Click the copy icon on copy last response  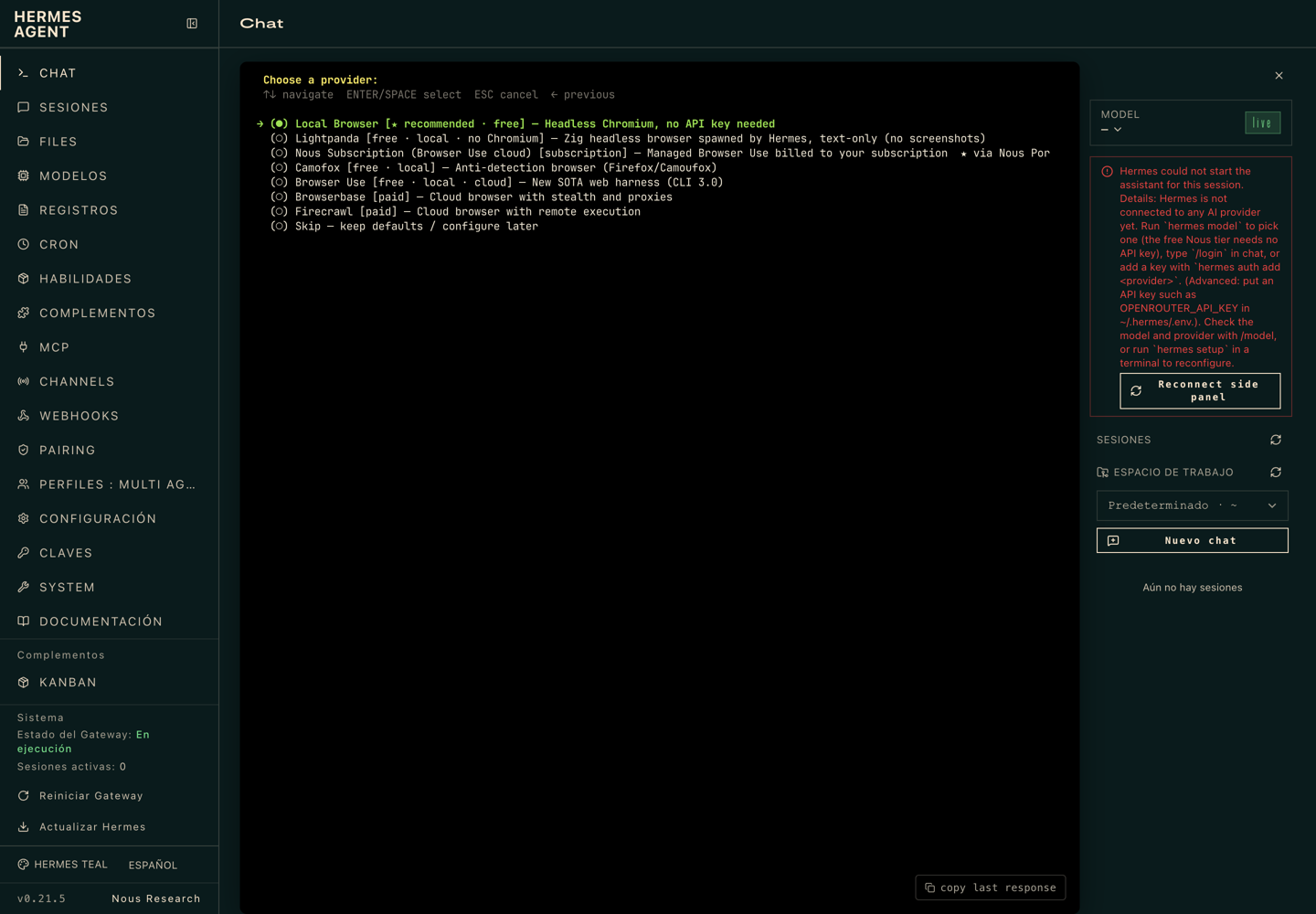click(x=930, y=887)
